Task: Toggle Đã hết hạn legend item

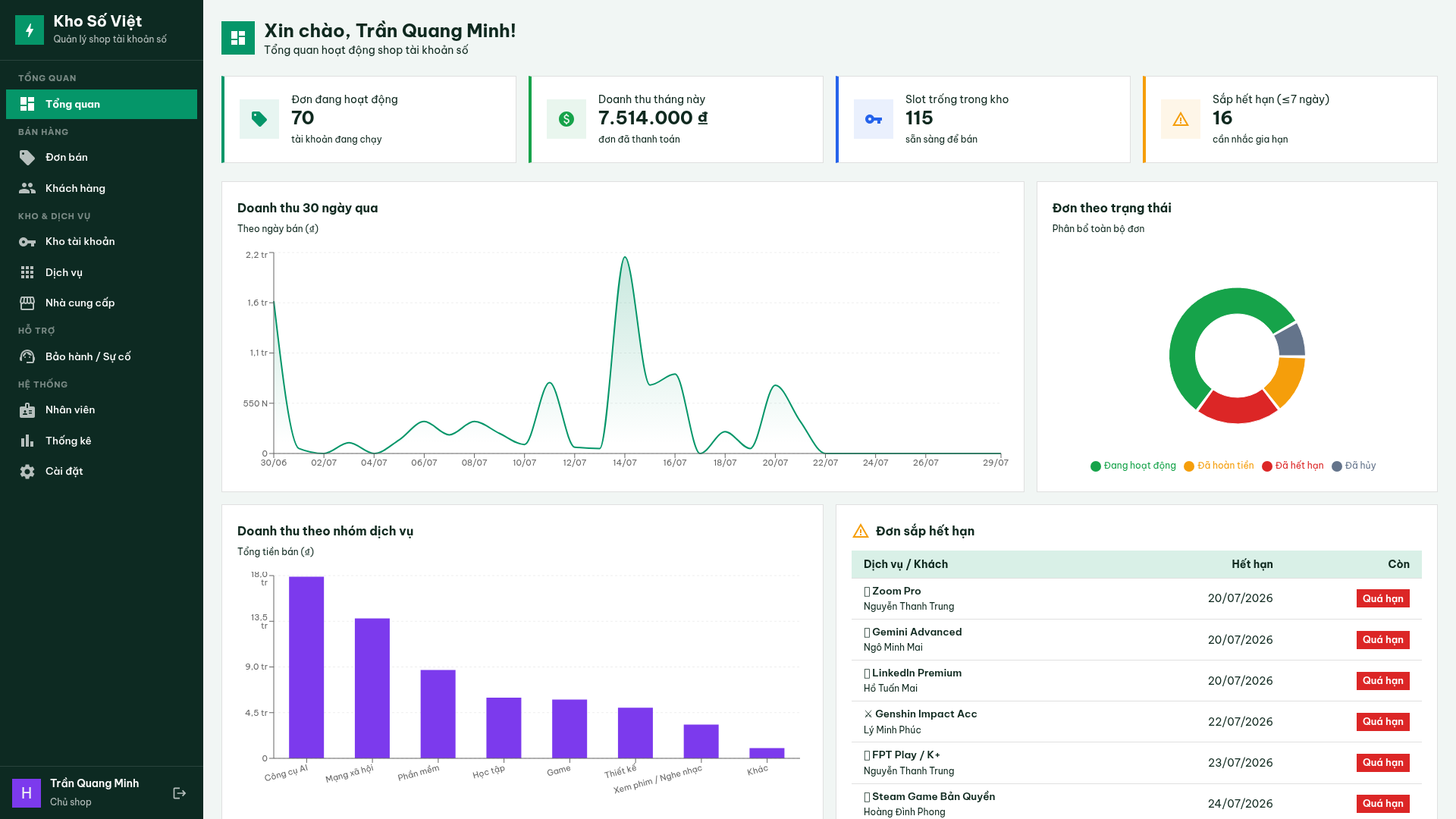Action: [x=1292, y=466]
